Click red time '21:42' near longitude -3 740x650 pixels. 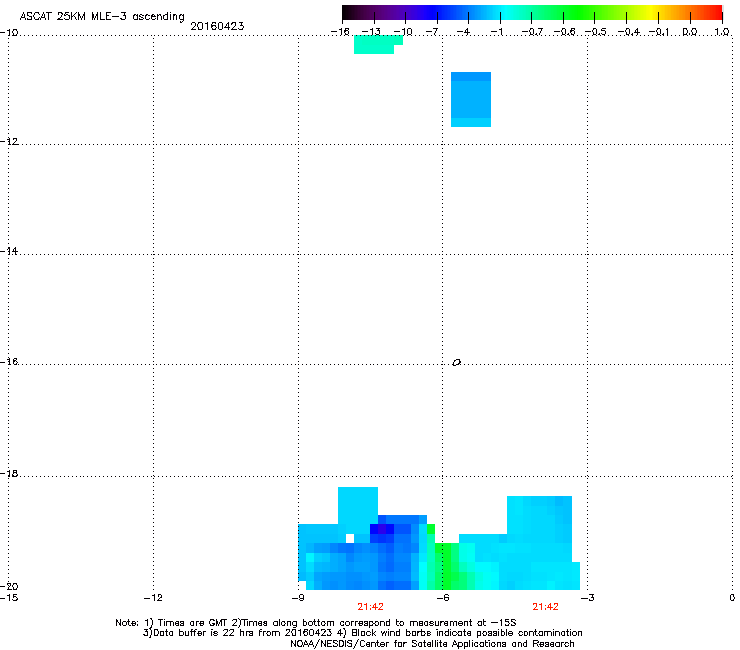tap(546, 607)
